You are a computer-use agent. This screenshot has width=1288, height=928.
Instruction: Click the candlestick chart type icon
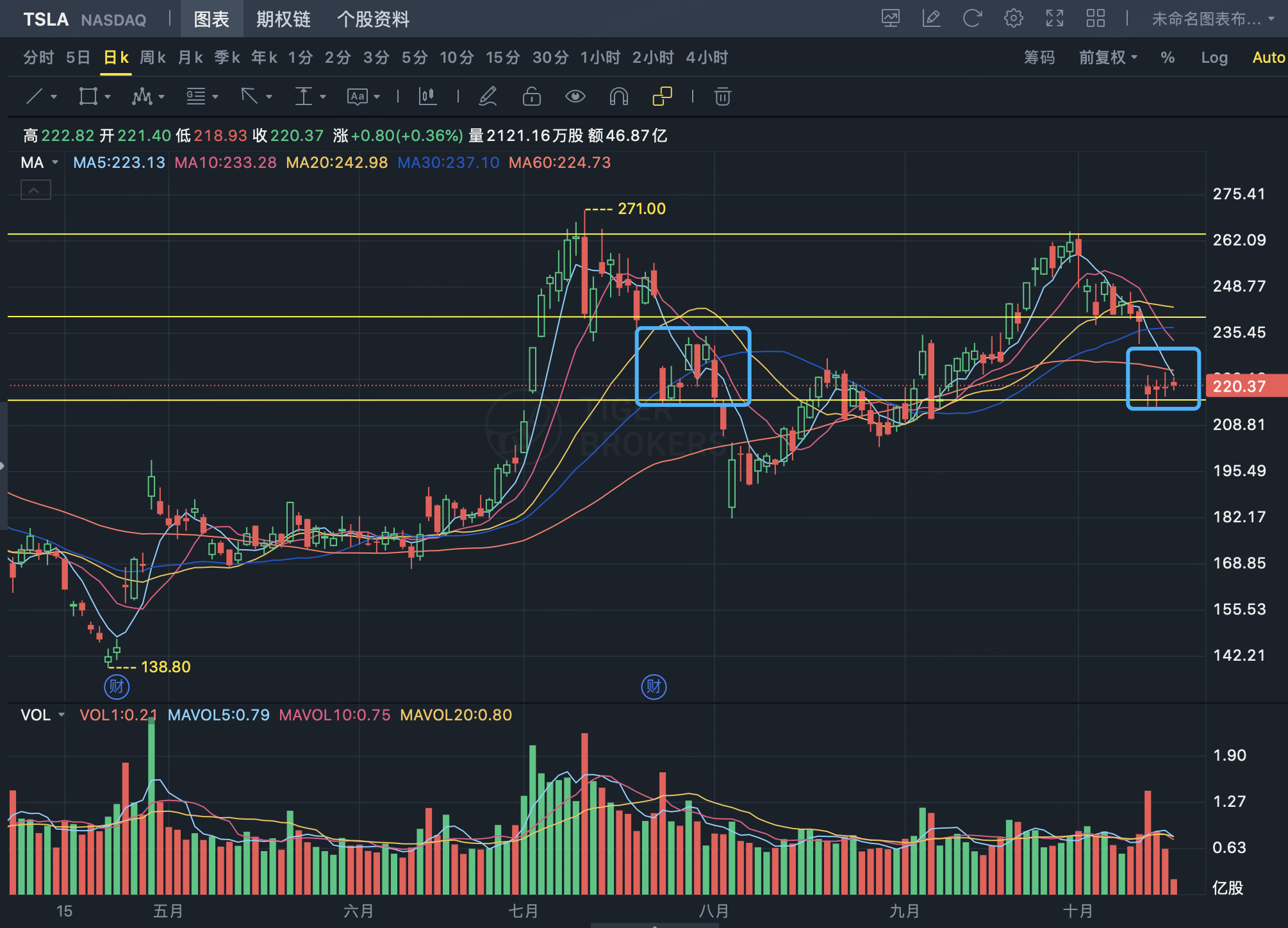427,97
